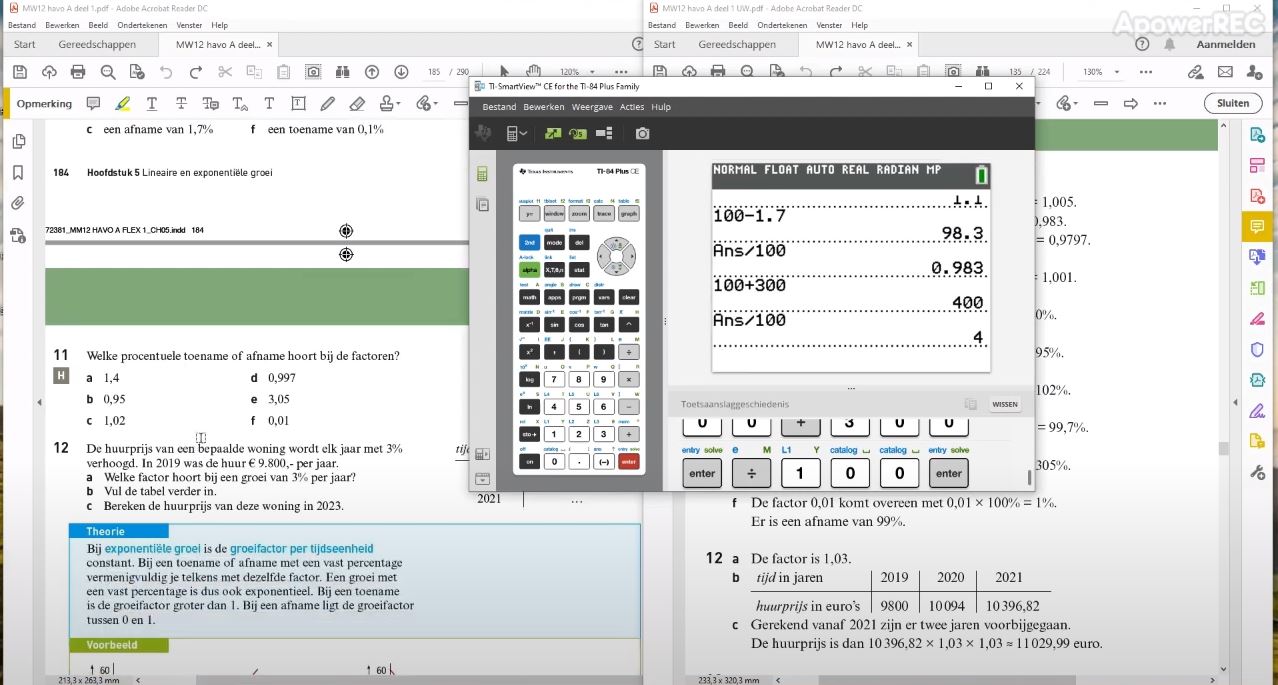Open calculator model dropdown in TI-SmartView
The height and width of the screenshot is (685, 1278).
(x=517, y=133)
